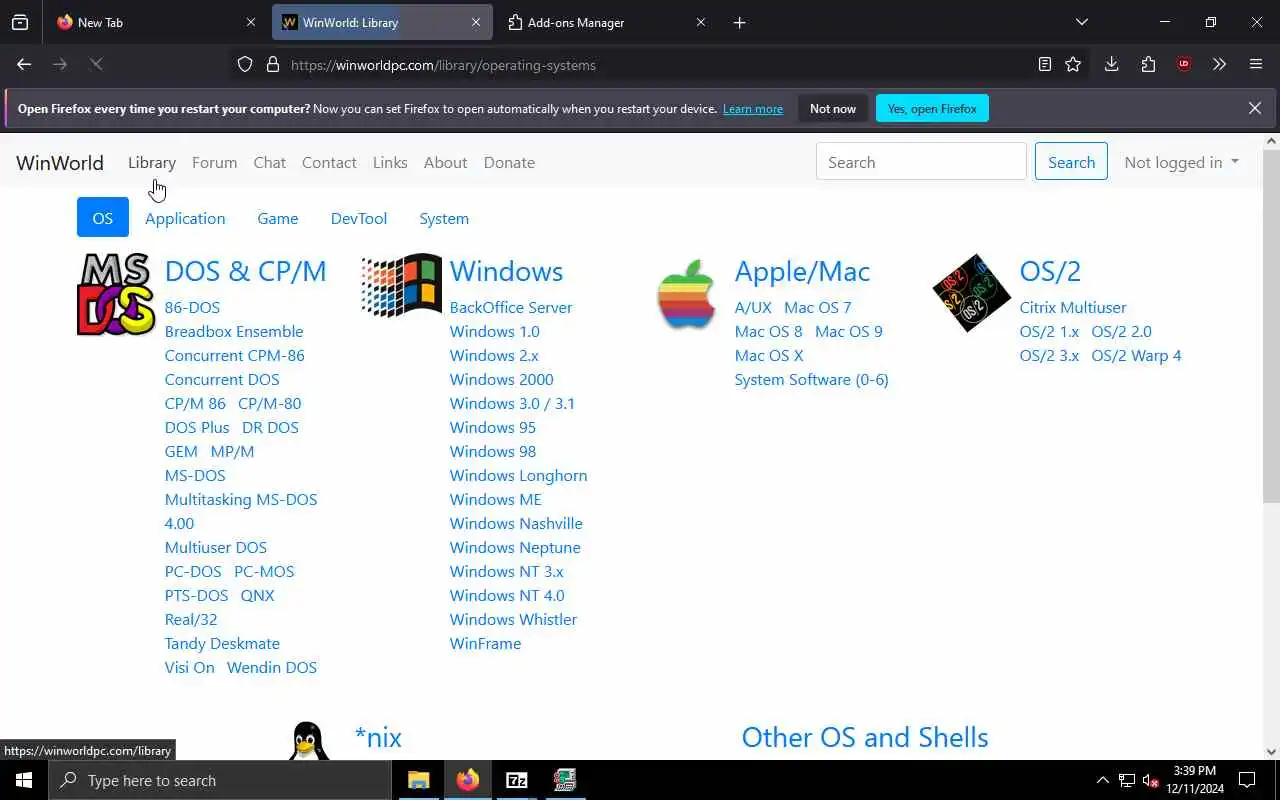Select the OS category tab

pyautogui.click(x=103, y=218)
